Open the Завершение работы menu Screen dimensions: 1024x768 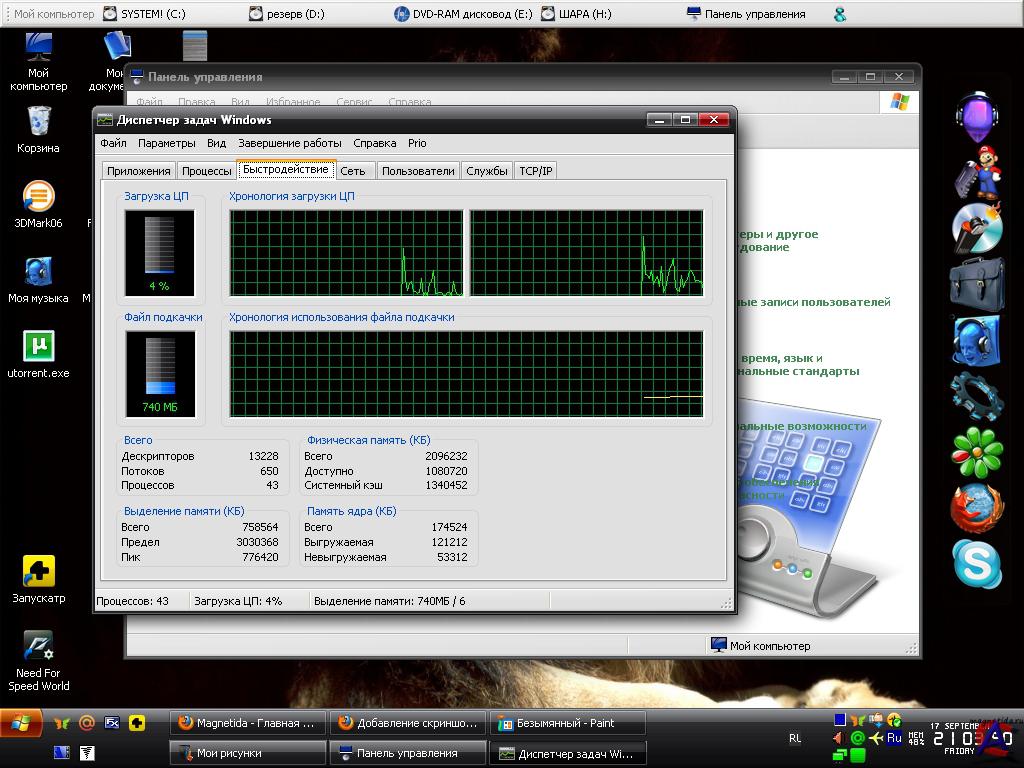[x=289, y=143]
